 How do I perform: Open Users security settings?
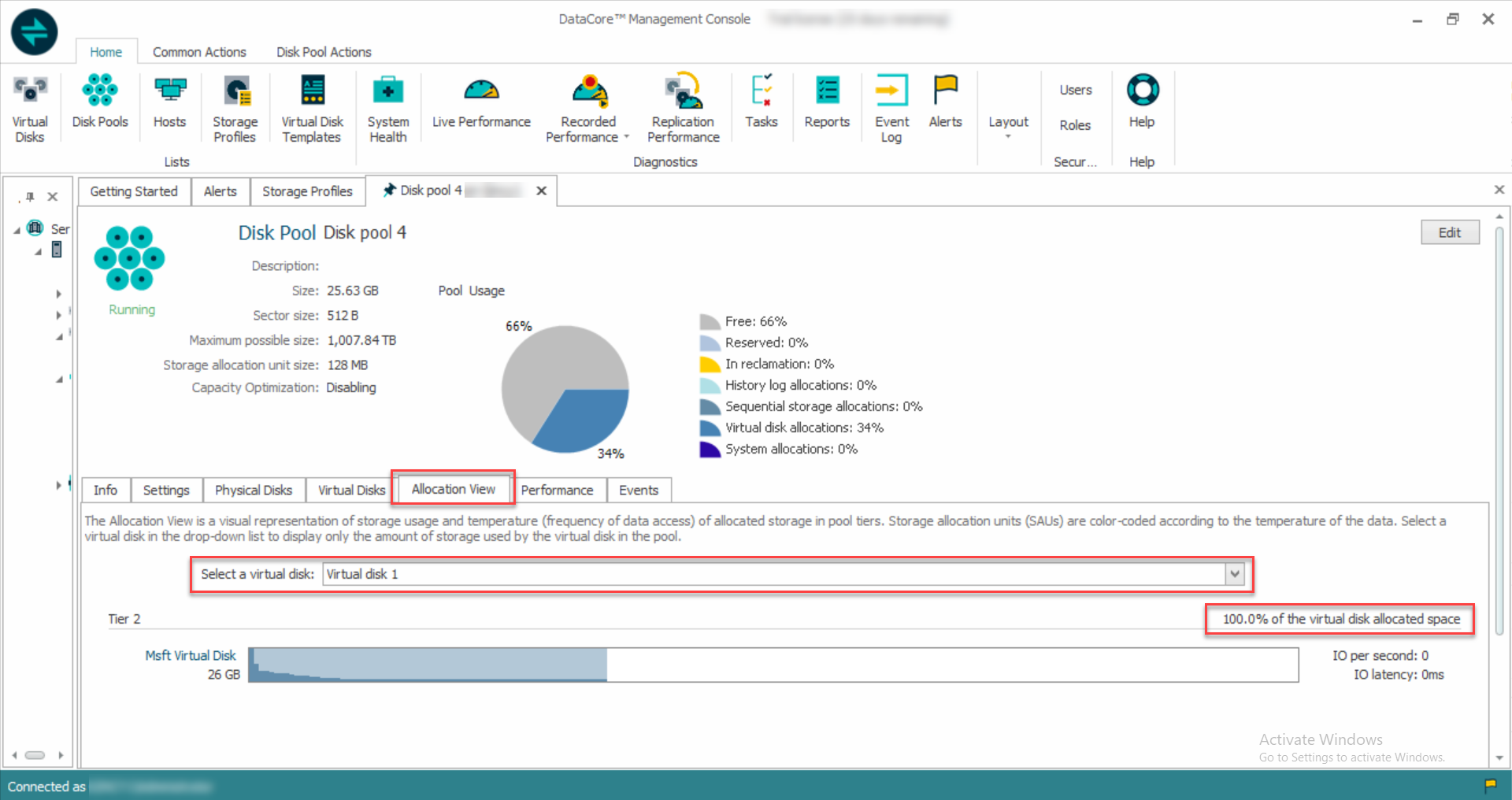(1075, 90)
